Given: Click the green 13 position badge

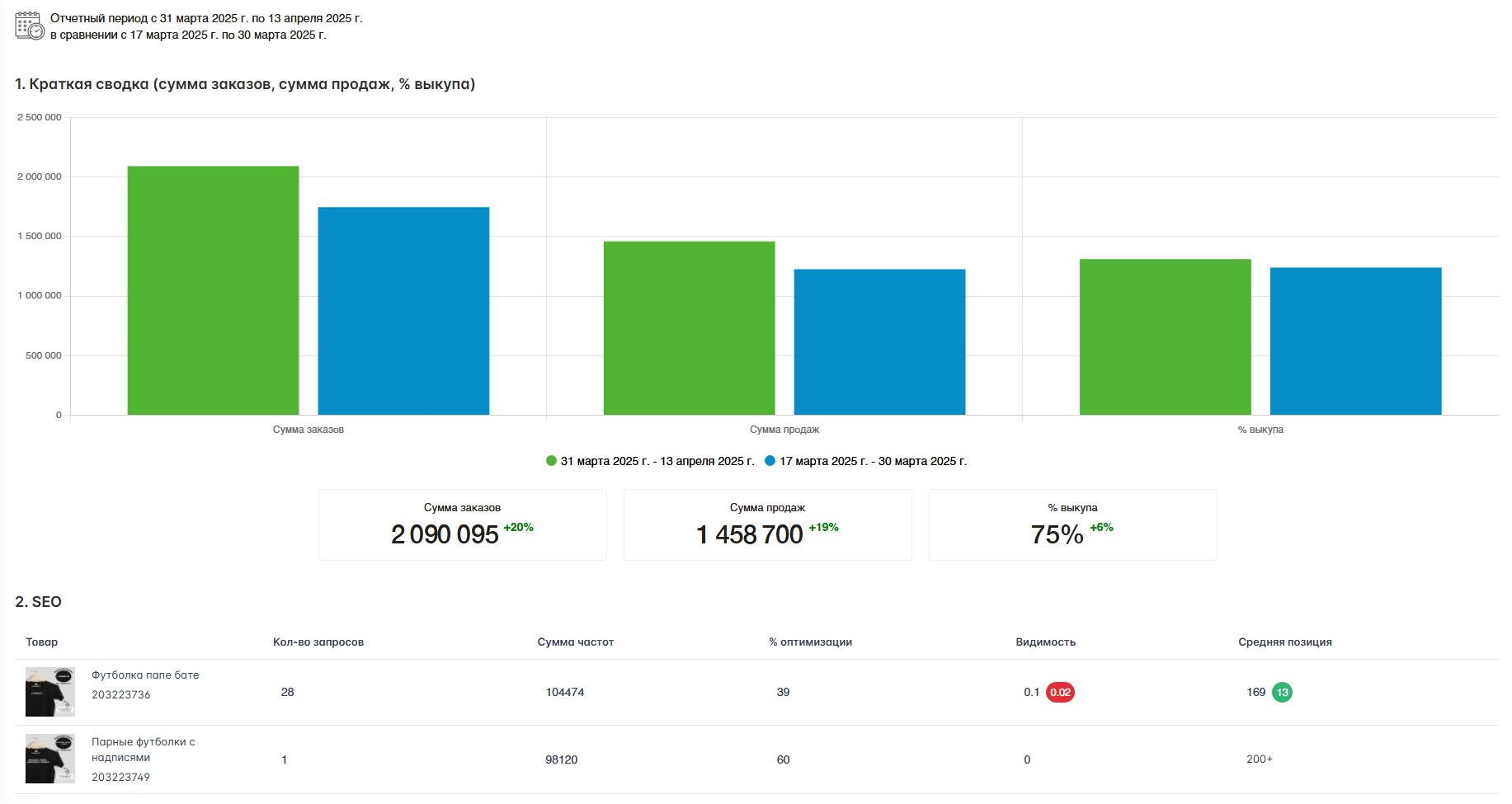Looking at the screenshot, I should pos(1282,692).
